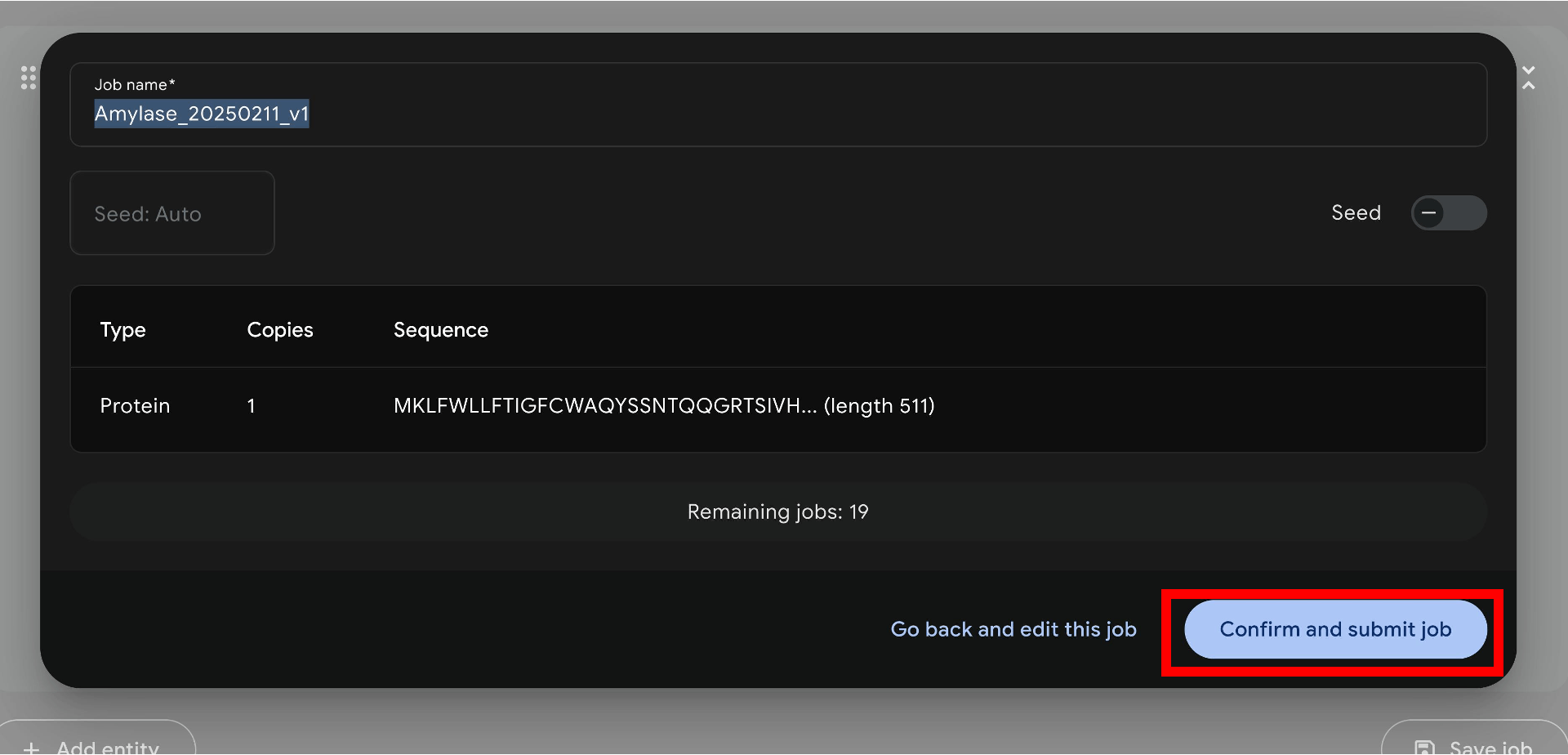Click the Type column header
The width and height of the screenshot is (1568, 755).
pyautogui.click(x=122, y=329)
